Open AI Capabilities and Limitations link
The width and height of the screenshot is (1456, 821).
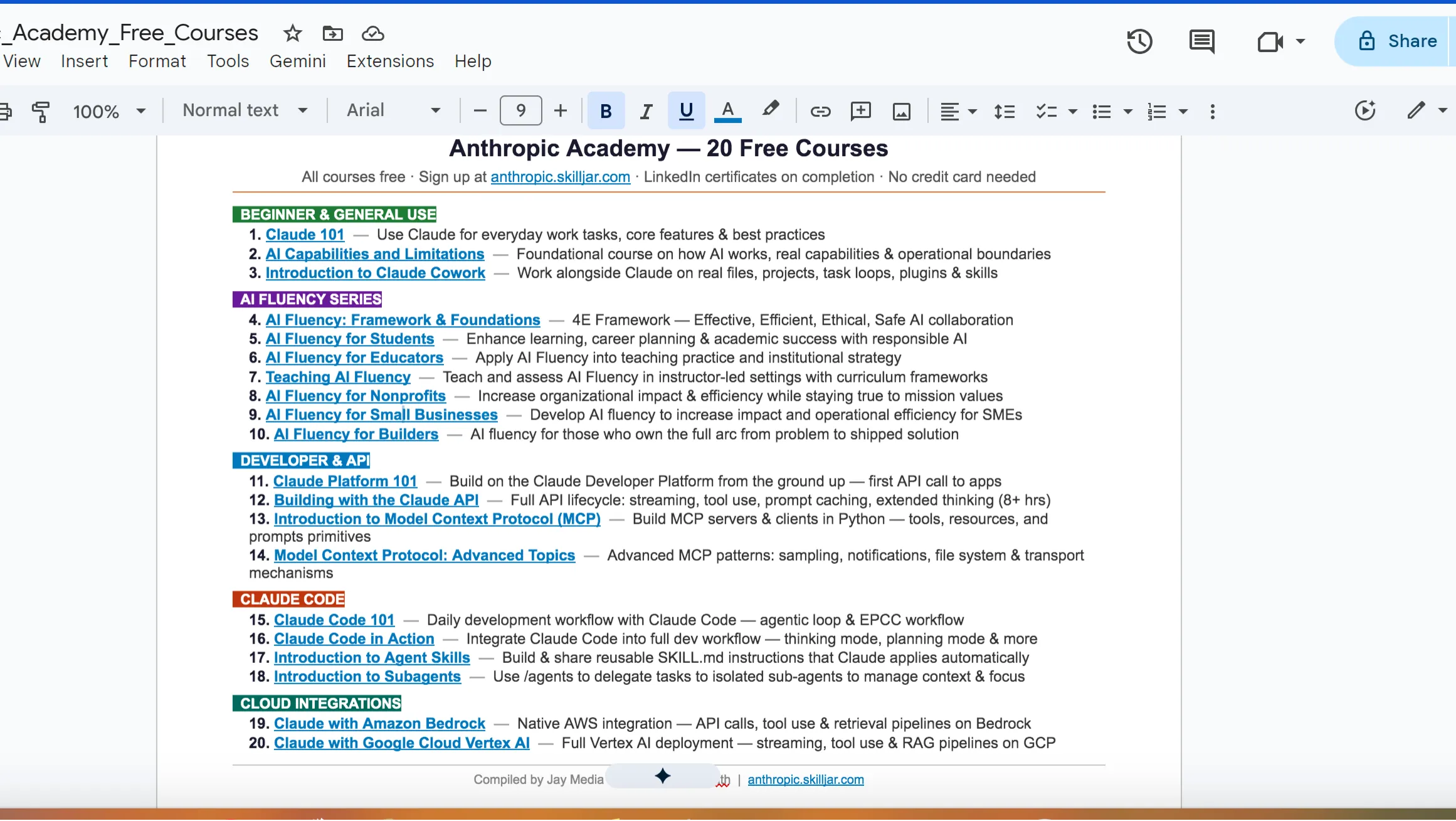(x=375, y=254)
